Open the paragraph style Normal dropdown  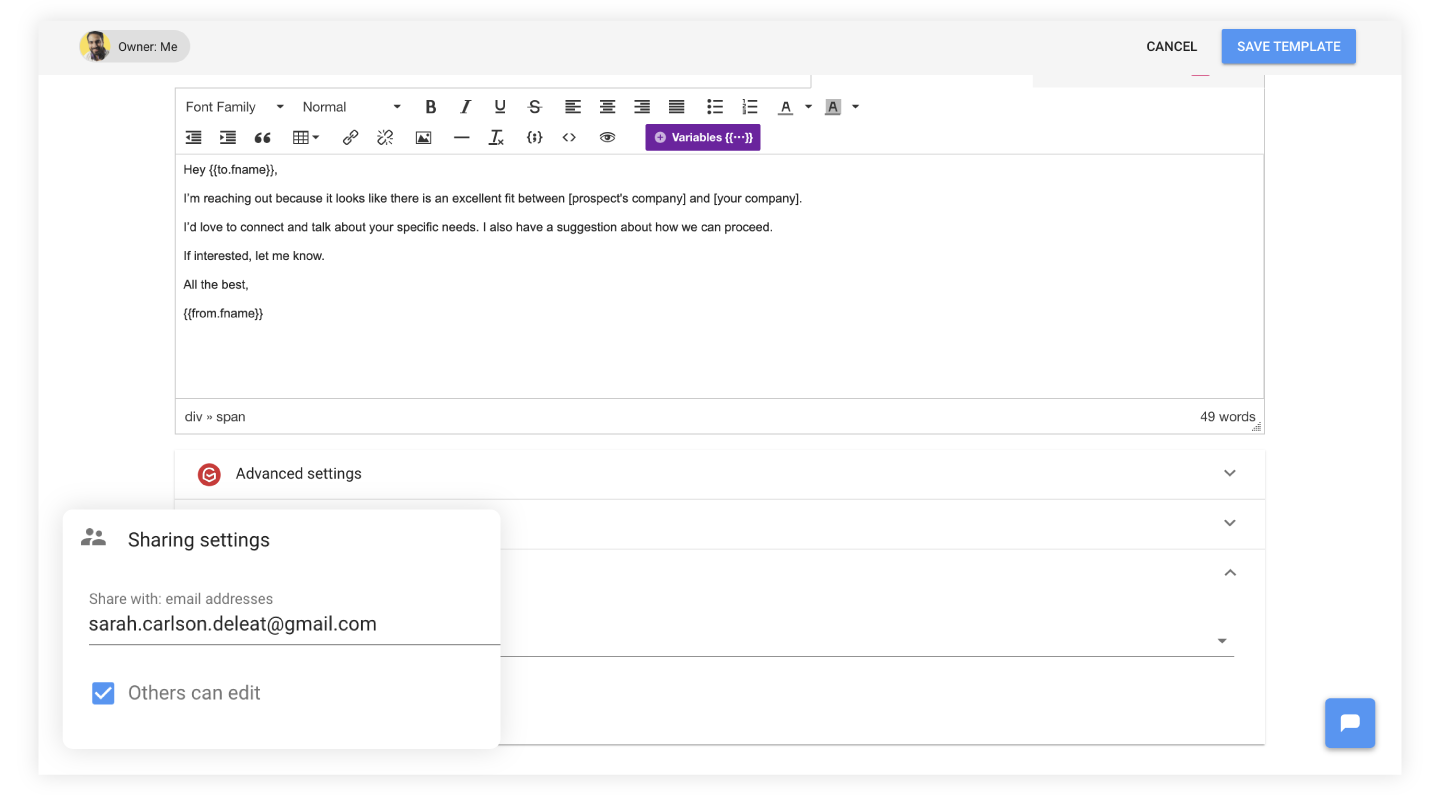[352, 106]
